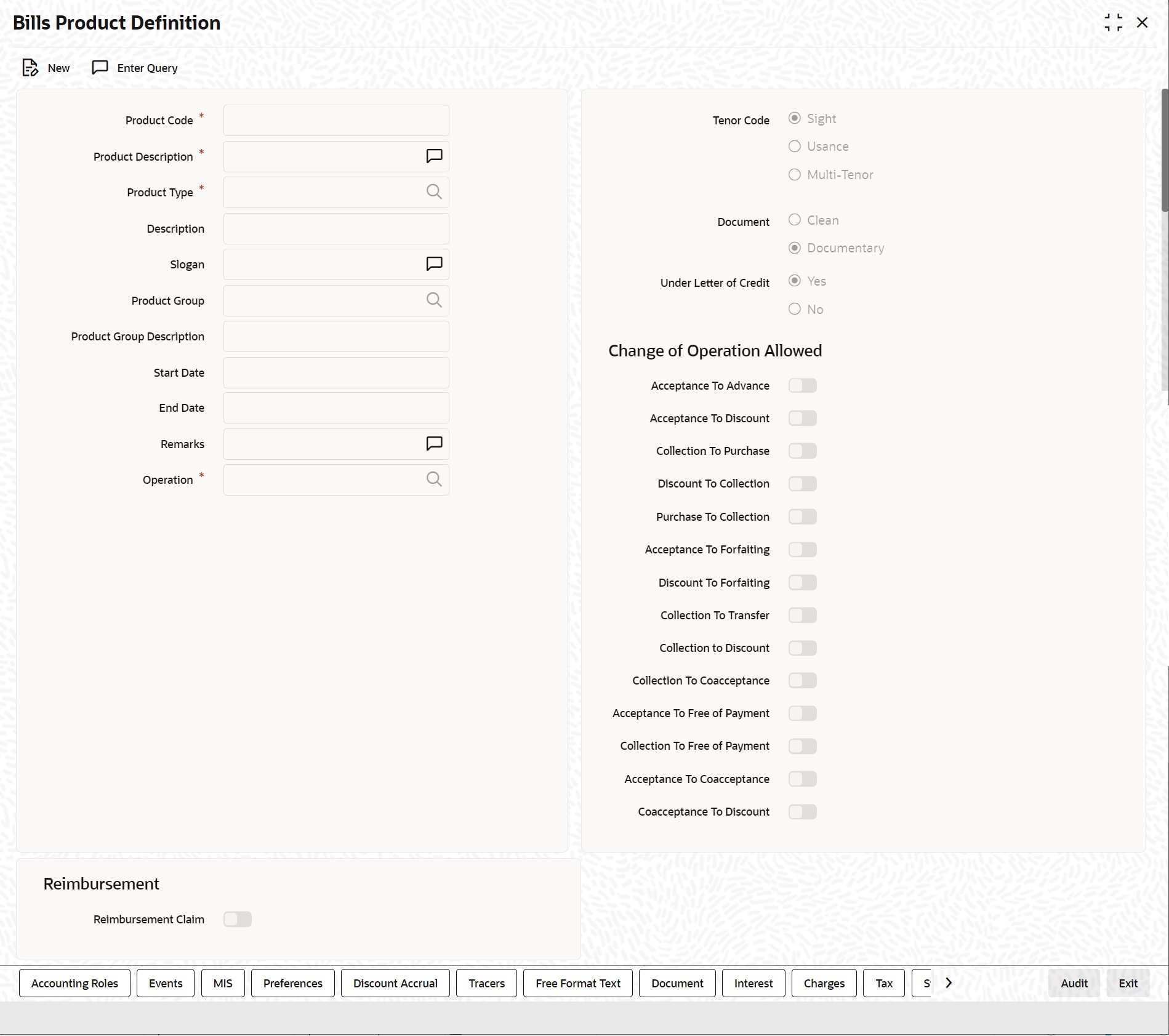Screen dimensions: 1169x1036
Task: Enable Acceptance To Forfaiting switch
Action: [803, 550]
